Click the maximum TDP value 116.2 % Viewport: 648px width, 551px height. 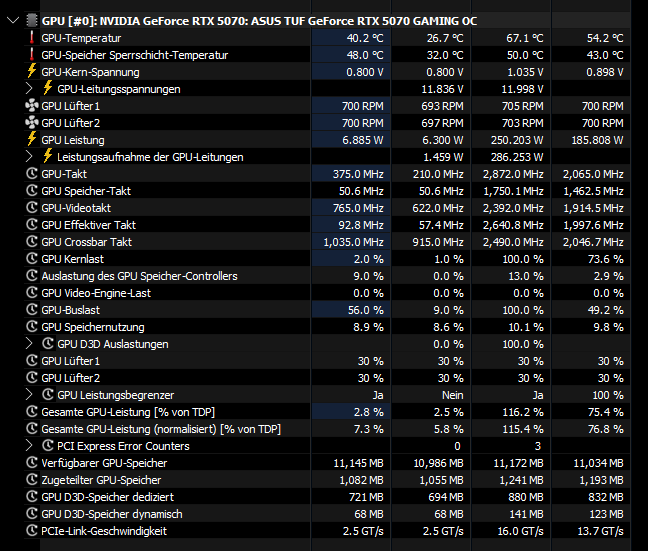pos(523,412)
